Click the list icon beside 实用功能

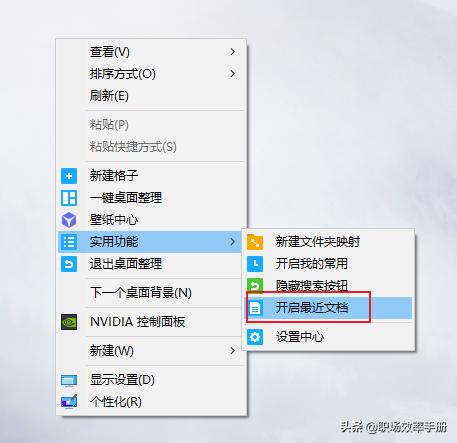click(x=69, y=242)
